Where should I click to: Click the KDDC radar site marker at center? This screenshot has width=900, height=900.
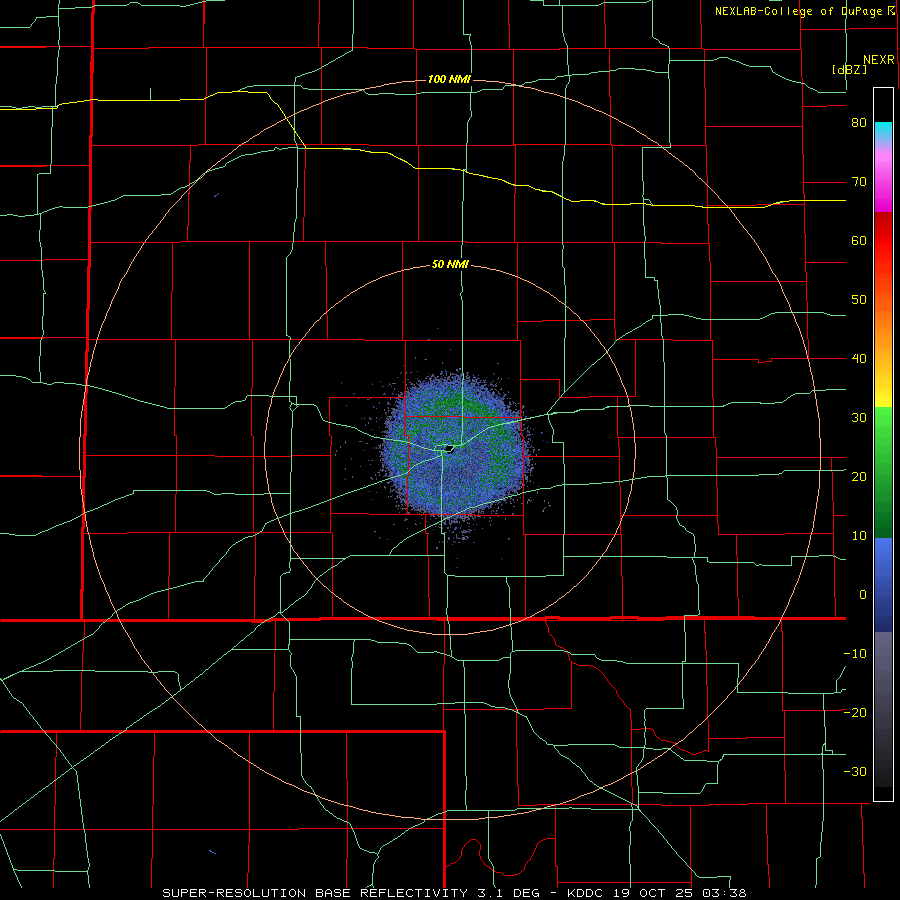tap(449, 449)
